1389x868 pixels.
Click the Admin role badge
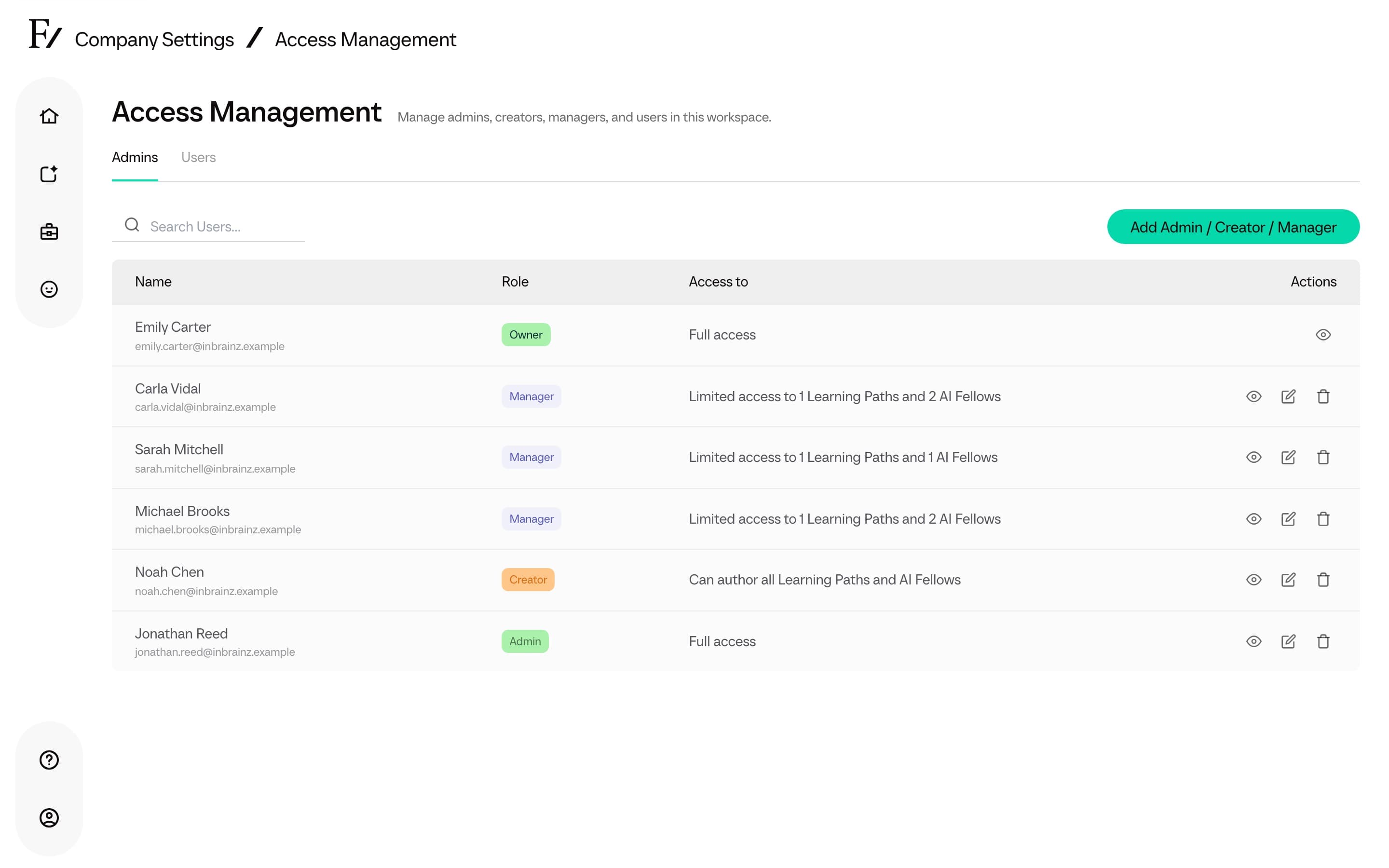click(x=525, y=641)
